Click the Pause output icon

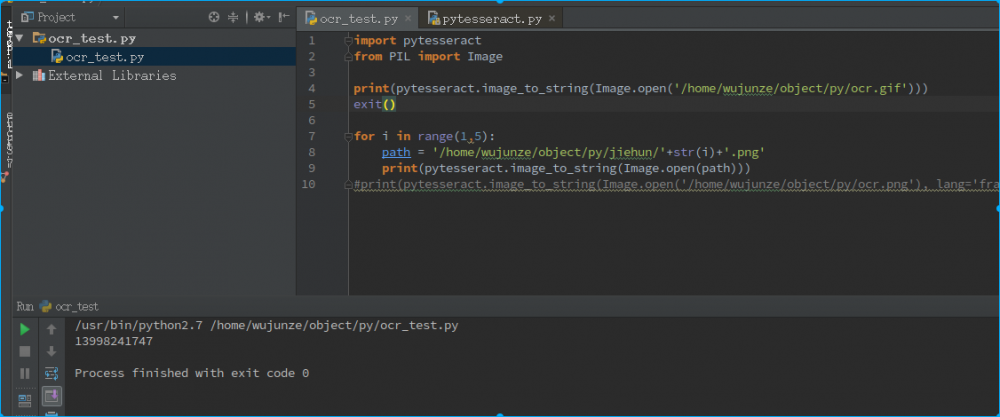coord(25,374)
